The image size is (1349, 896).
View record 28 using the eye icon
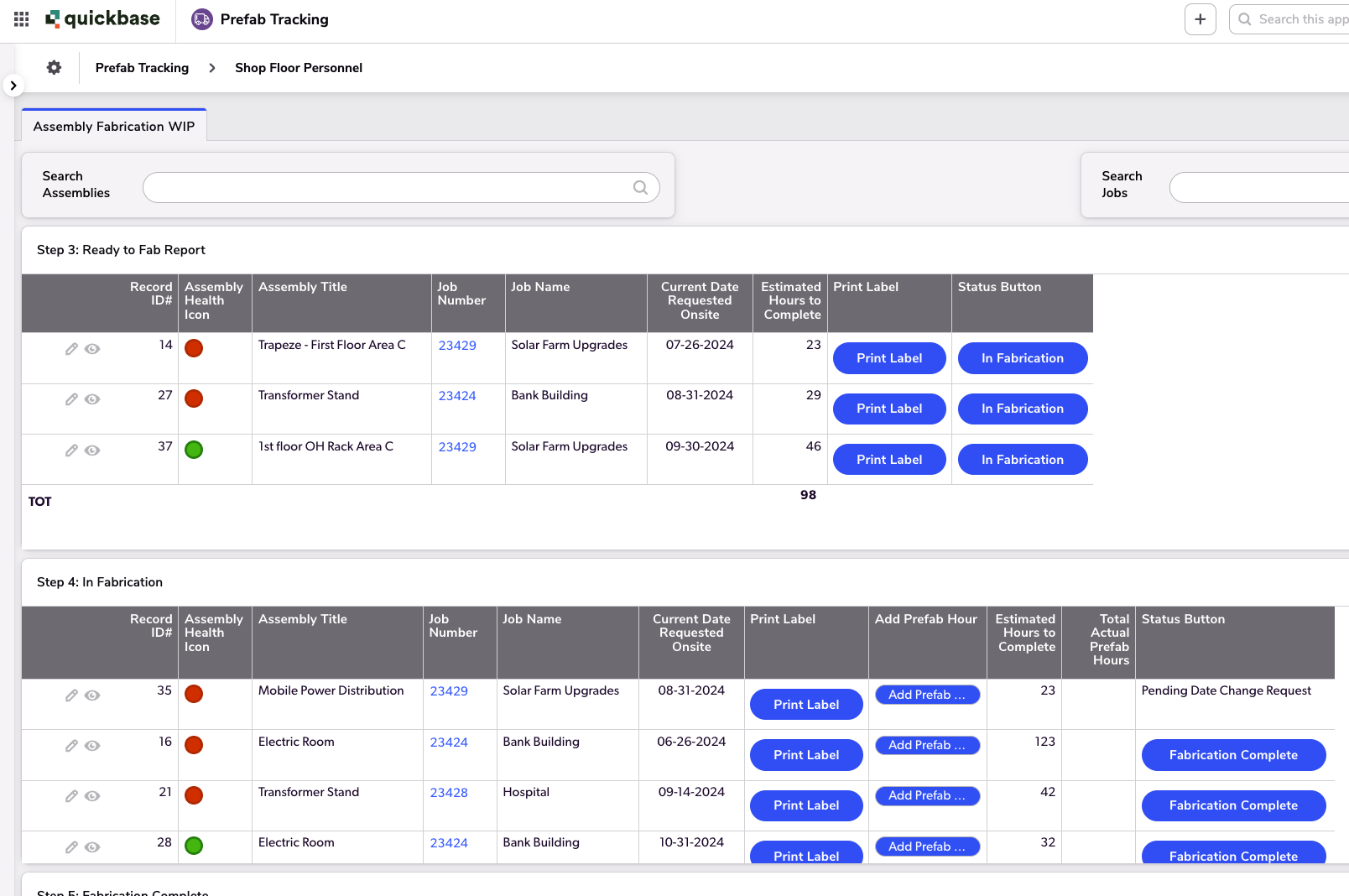click(x=91, y=847)
